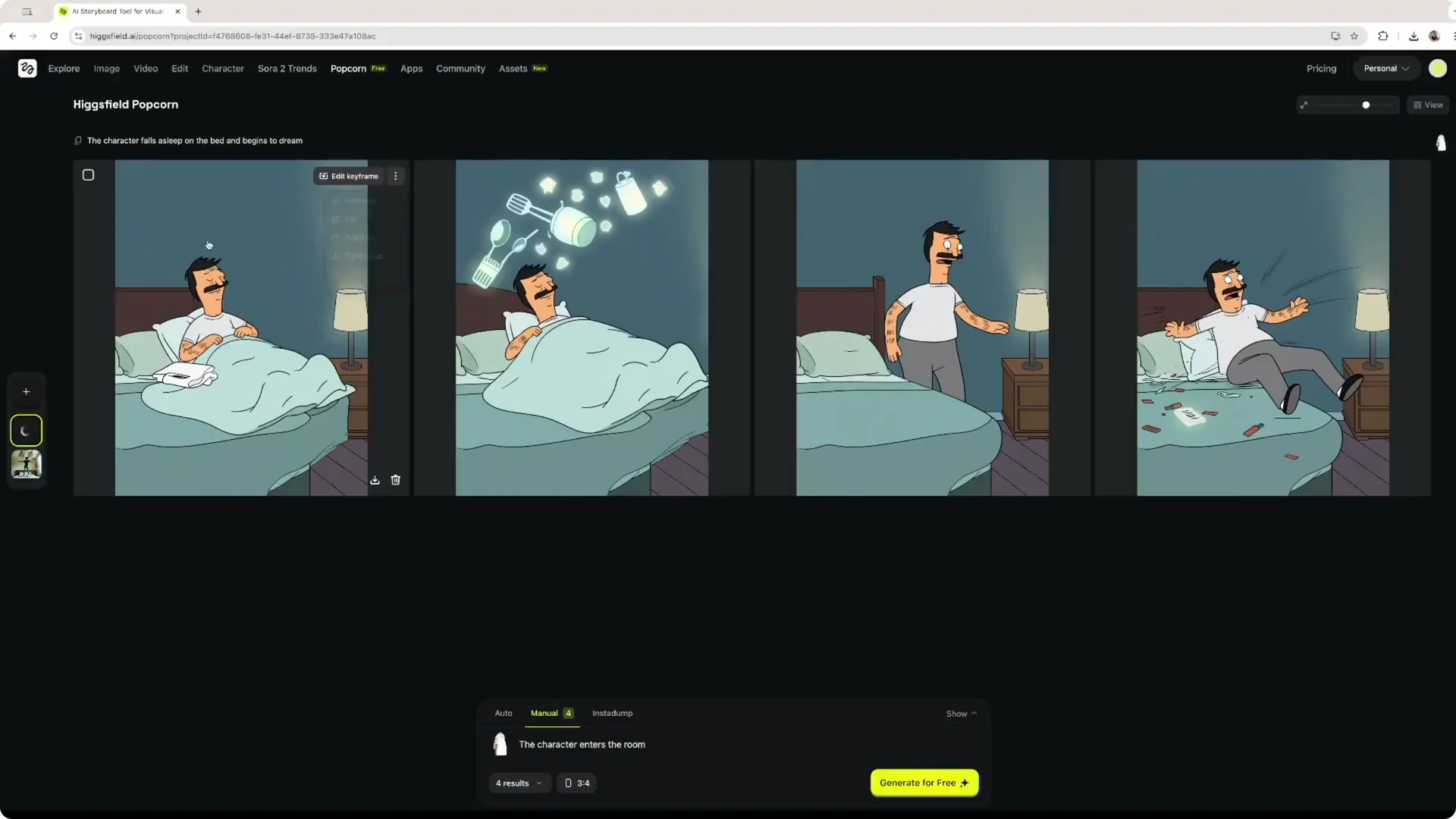Click the plus icon in the left sidebar
Screen dimensions: 1456x819
(x=26, y=391)
